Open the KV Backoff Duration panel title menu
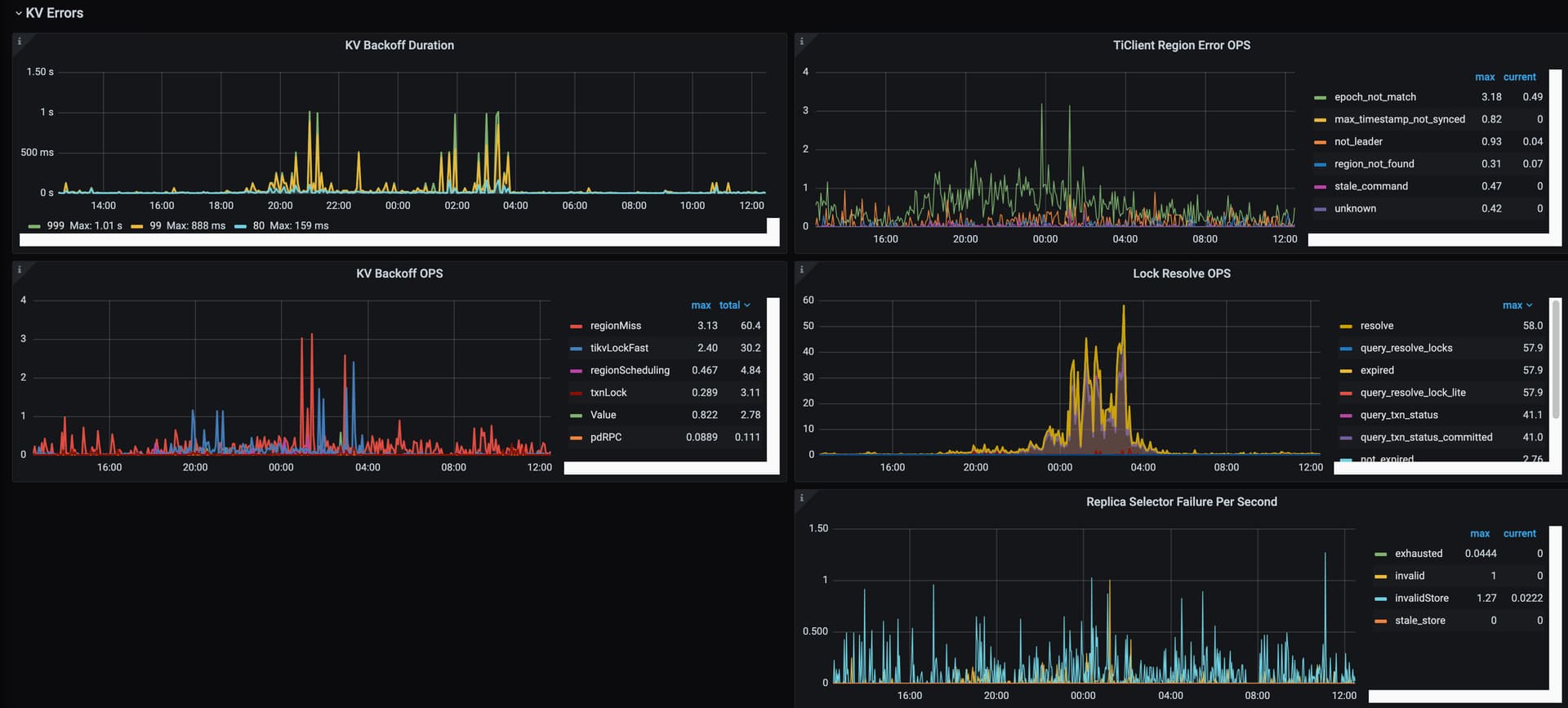 point(399,46)
